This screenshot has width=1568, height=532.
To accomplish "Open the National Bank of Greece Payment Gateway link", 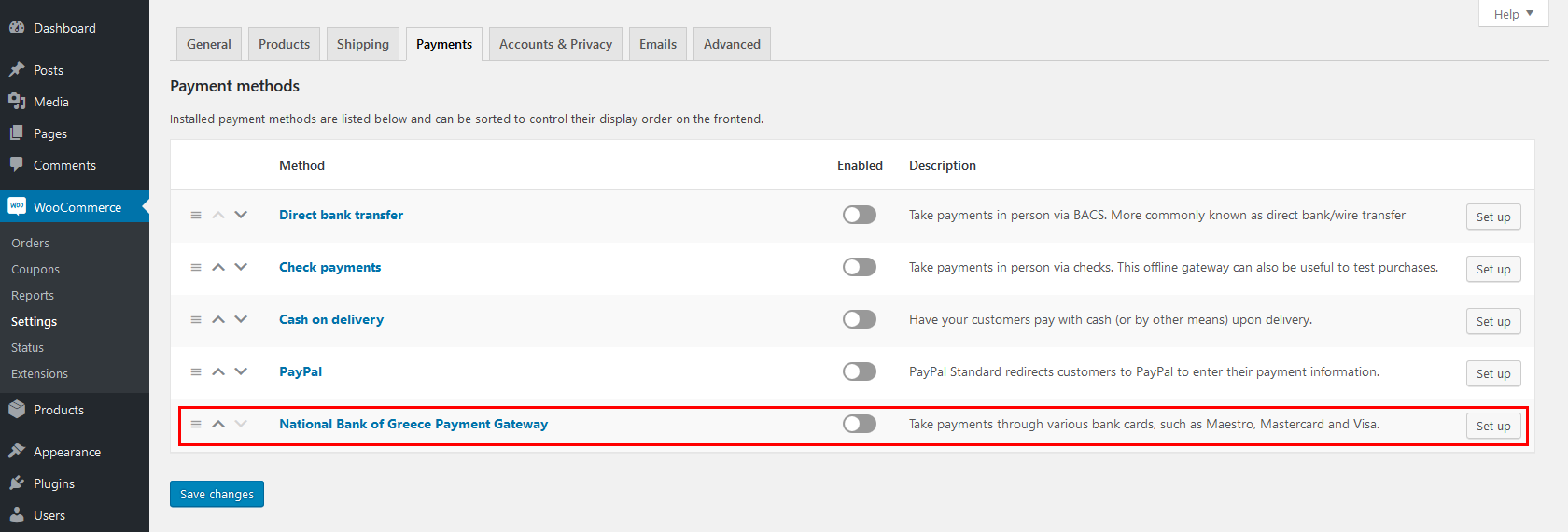I will 413,424.
